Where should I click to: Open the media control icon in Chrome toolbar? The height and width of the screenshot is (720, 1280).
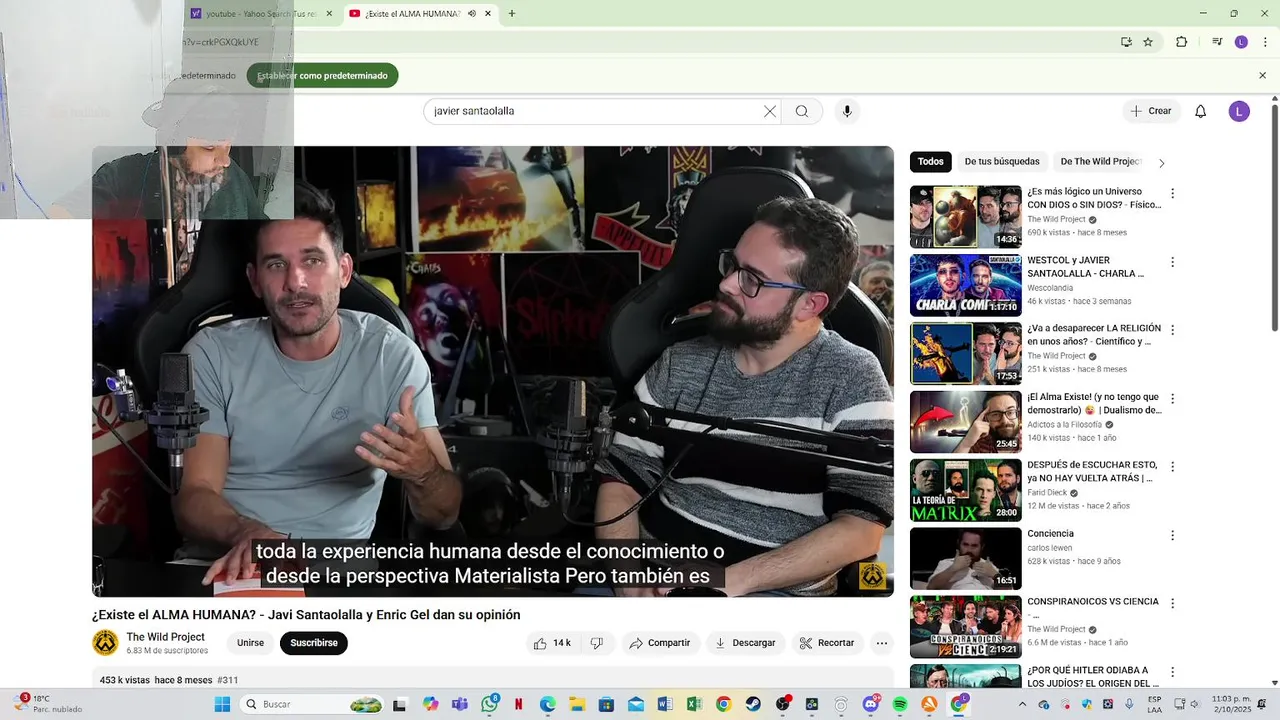1217,42
